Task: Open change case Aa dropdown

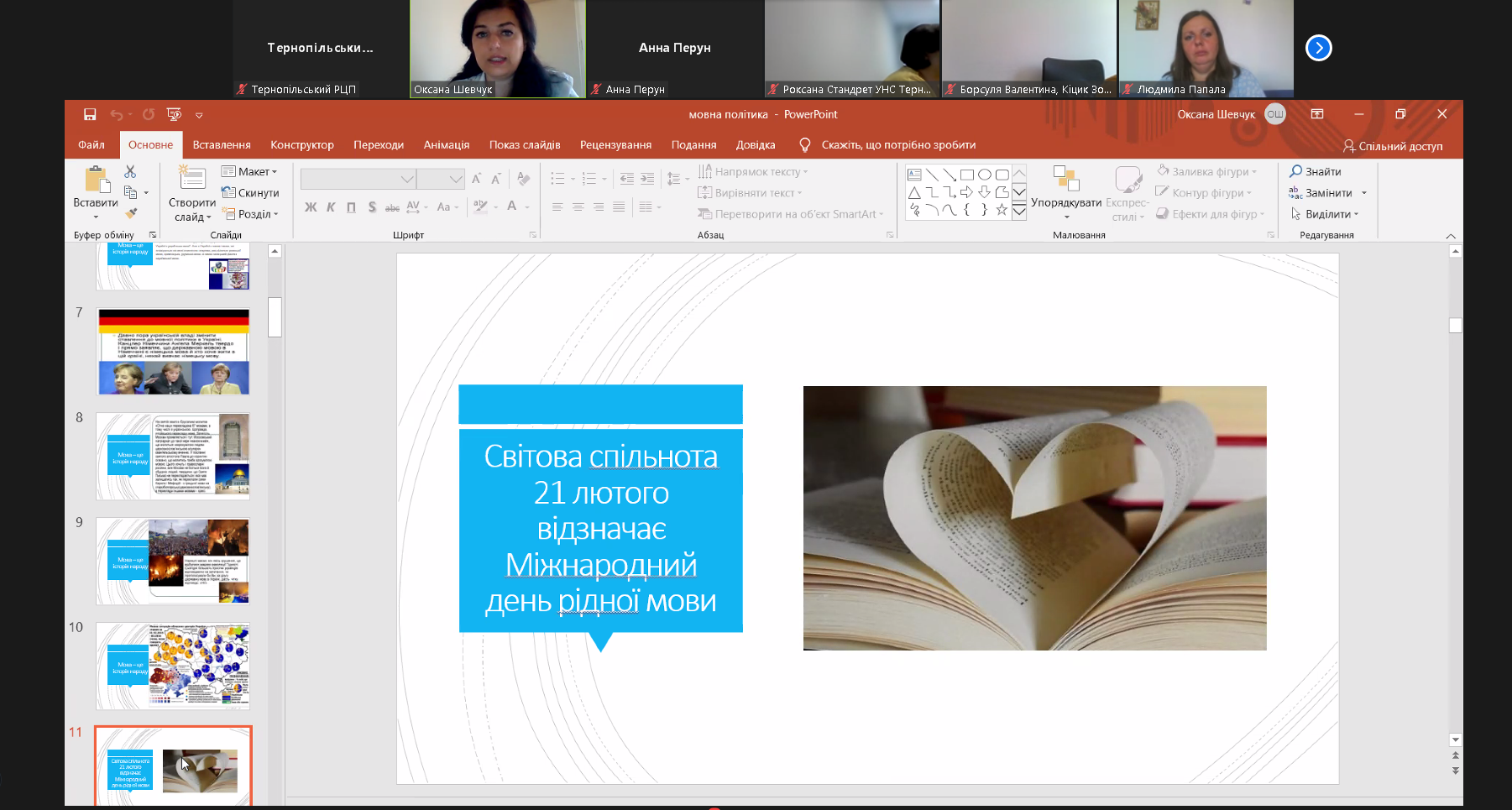Action: coord(447,206)
